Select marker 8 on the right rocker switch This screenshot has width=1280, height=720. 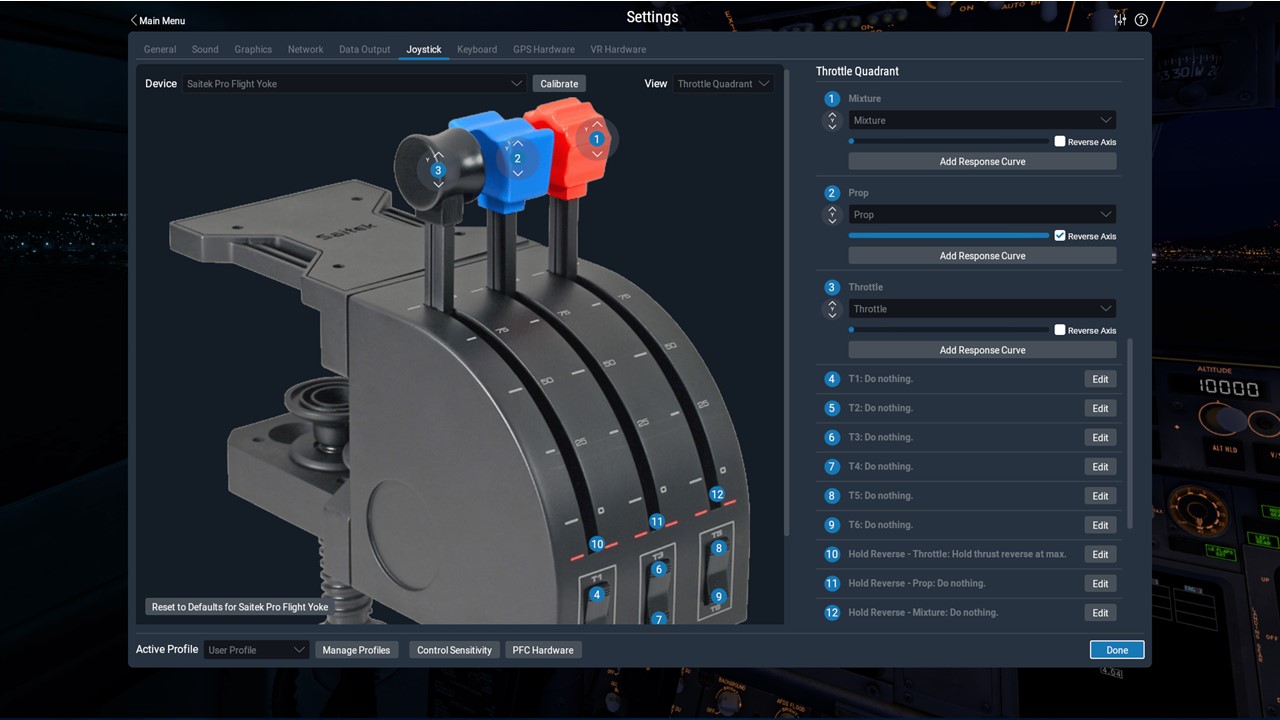point(718,548)
